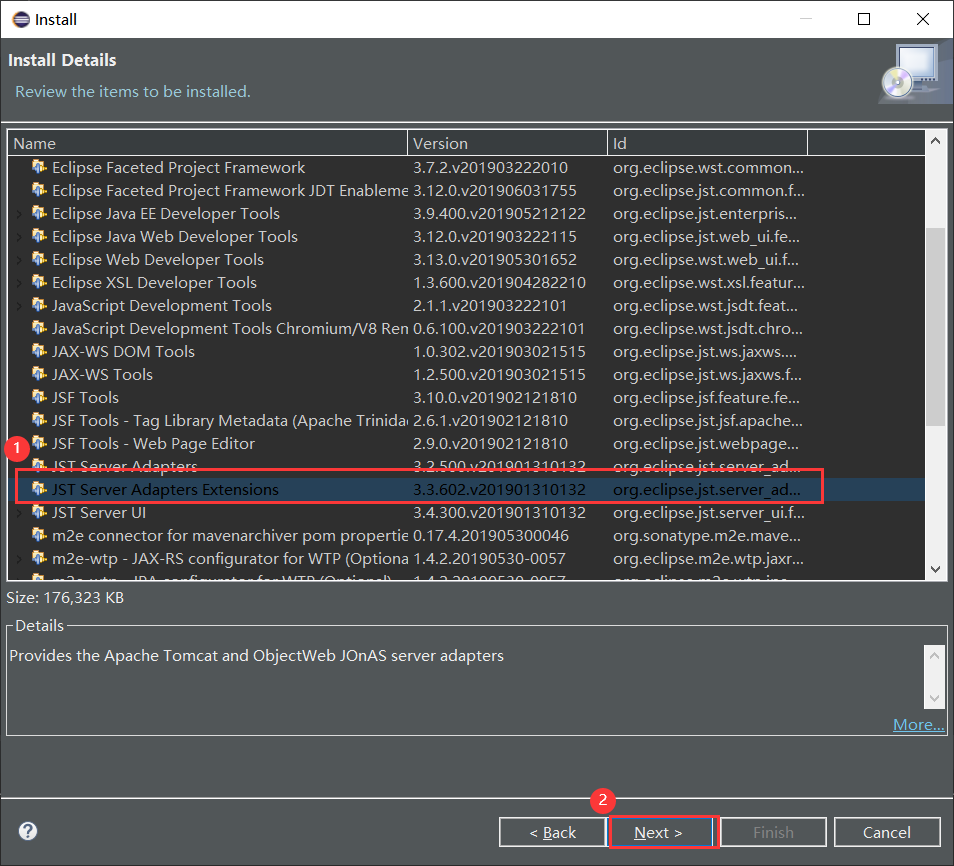Viewport: 954px width, 866px height.
Task: Click the JavaScript Development Tools feature icon
Action: point(39,305)
